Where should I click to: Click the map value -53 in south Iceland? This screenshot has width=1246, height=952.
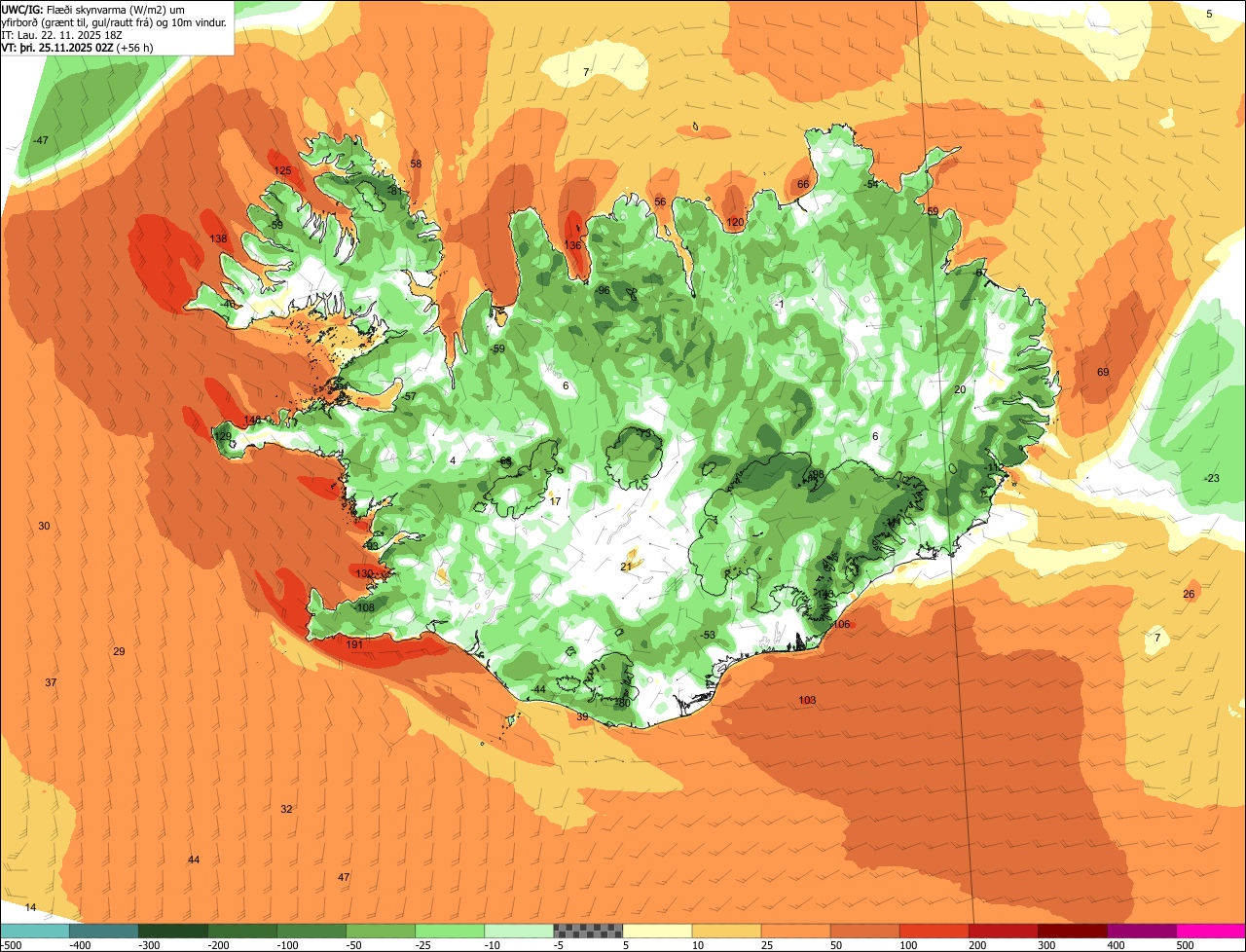click(708, 636)
